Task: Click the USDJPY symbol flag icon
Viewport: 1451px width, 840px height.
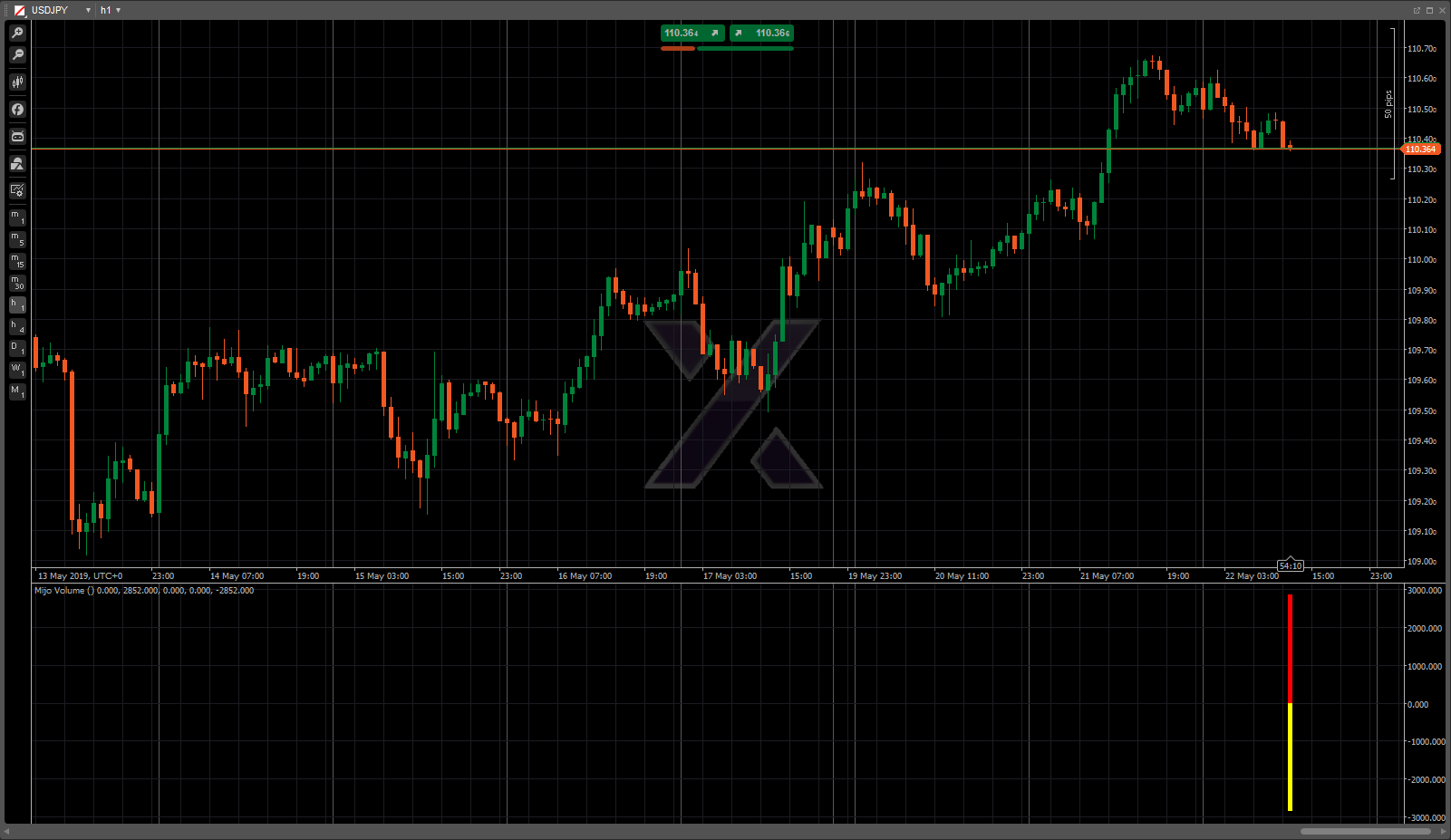Action: [x=19, y=10]
